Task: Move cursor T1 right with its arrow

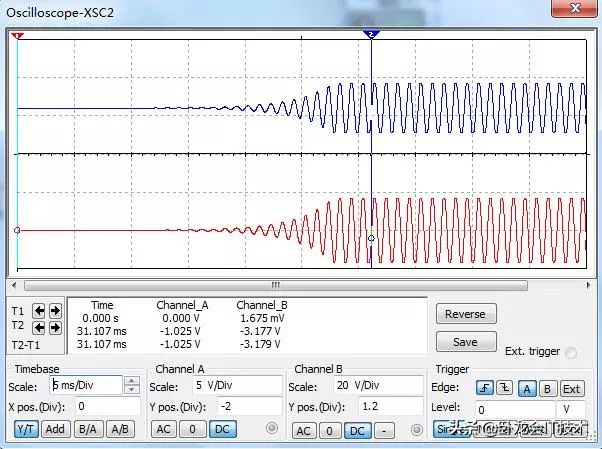Action: click(55, 311)
